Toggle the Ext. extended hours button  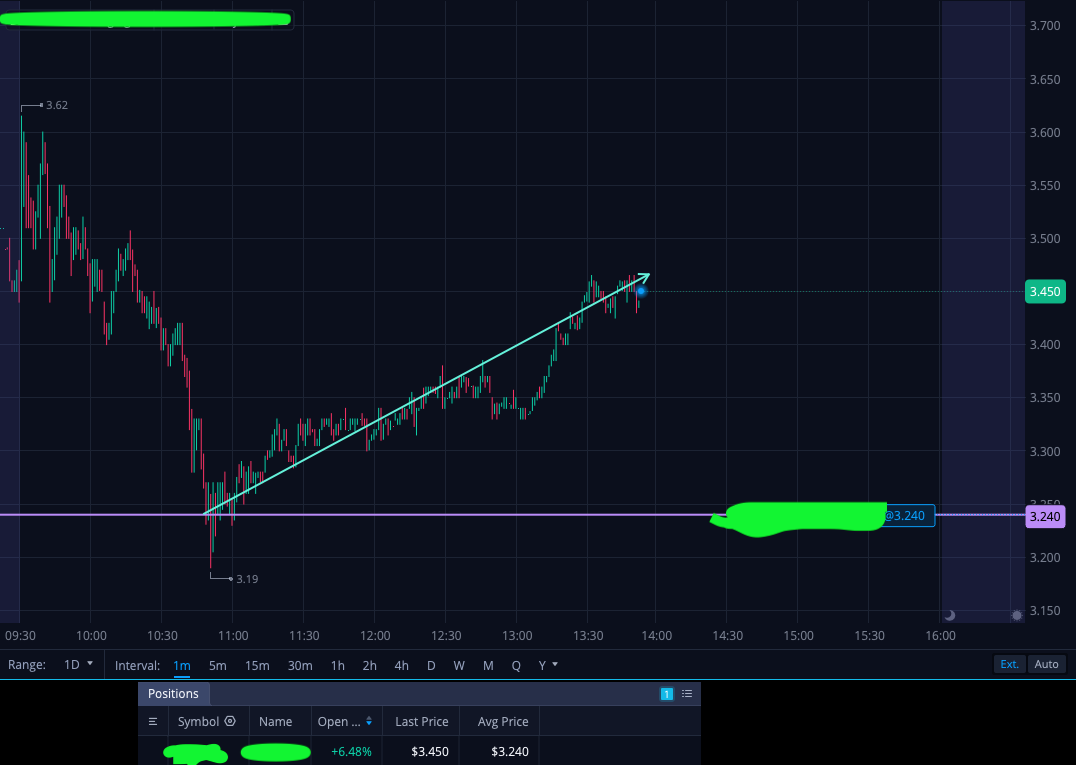1009,664
